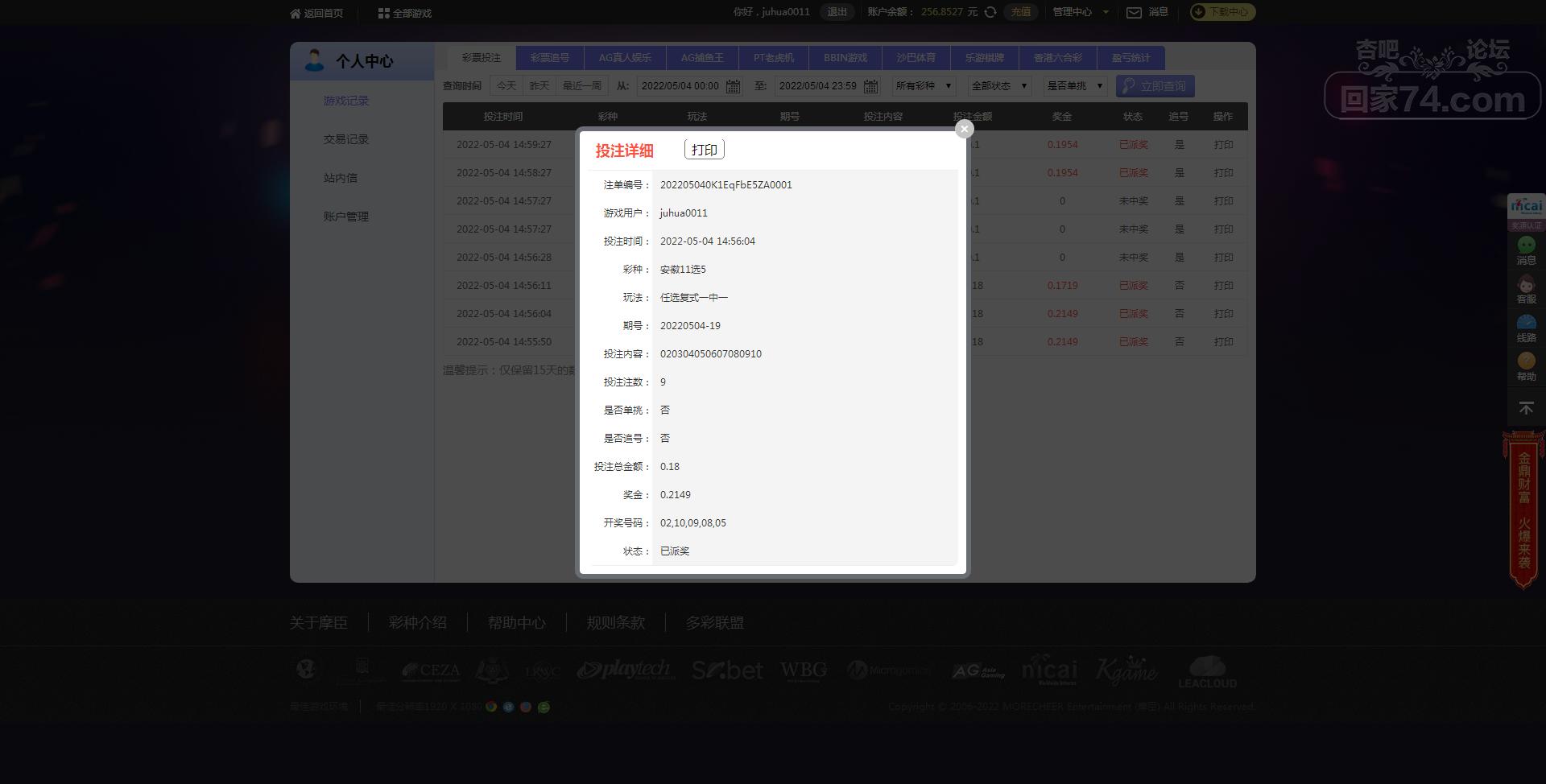This screenshot has height=784, width=1546.
Task: Expand the 是否单挑 dropdown
Action: coord(1075,86)
